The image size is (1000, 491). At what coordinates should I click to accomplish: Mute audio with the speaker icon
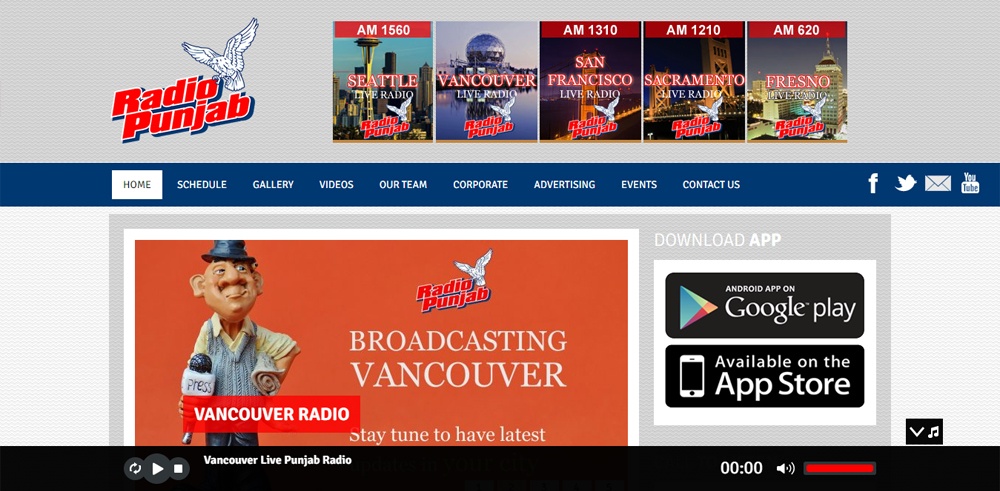pyautogui.click(x=785, y=469)
